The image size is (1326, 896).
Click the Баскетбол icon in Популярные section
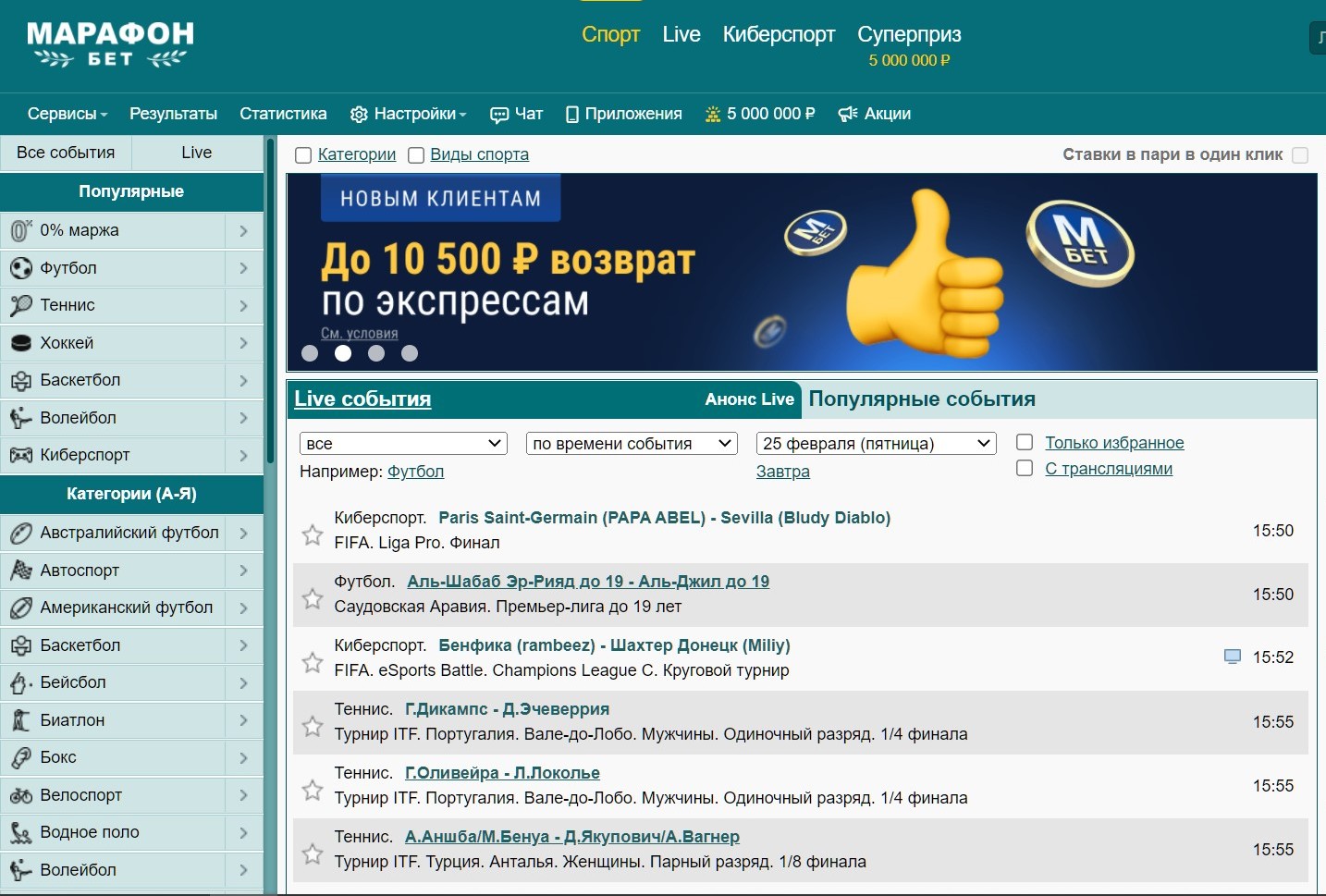(x=20, y=380)
